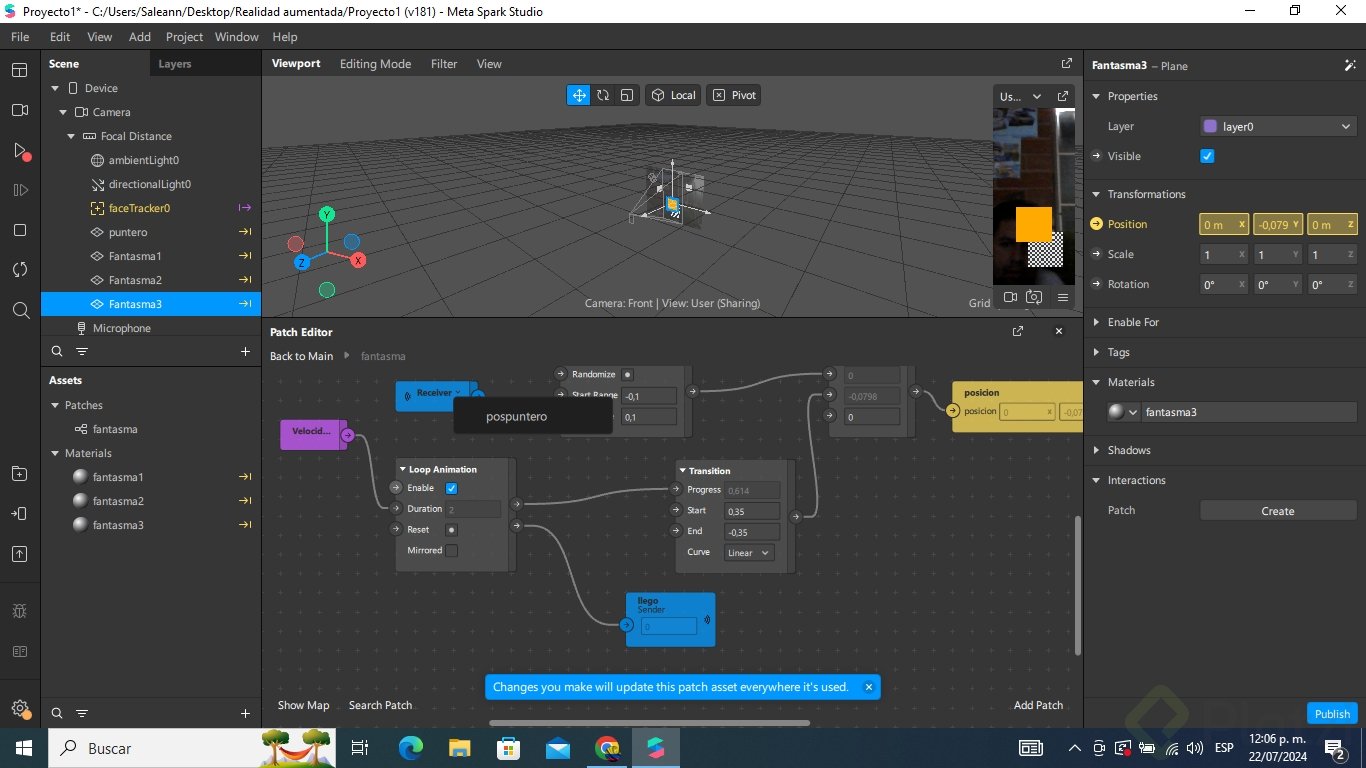The height and width of the screenshot is (768, 1366).
Task: Click the horizontal scrollbar in Patch Editor
Action: point(649,723)
